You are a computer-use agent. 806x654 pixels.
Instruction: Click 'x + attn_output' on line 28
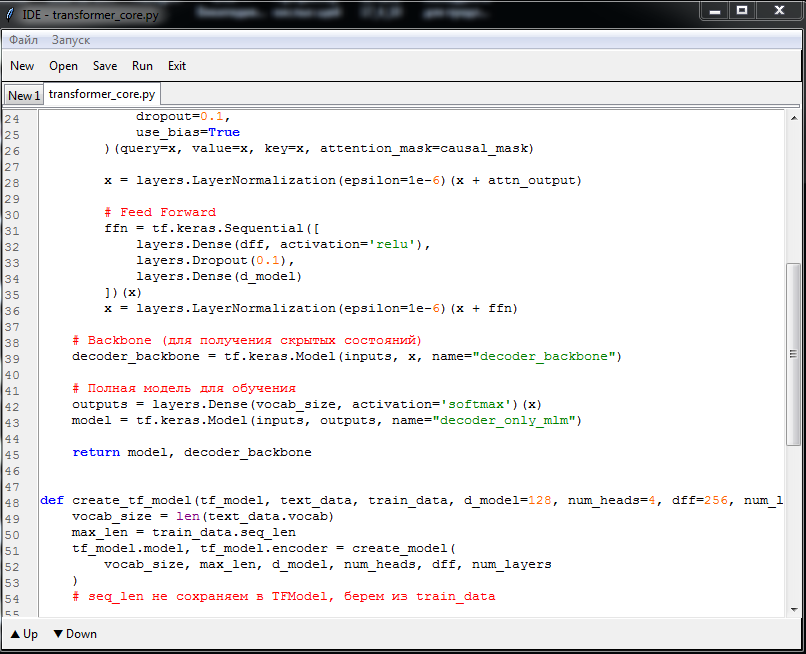(x=516, y=180)
